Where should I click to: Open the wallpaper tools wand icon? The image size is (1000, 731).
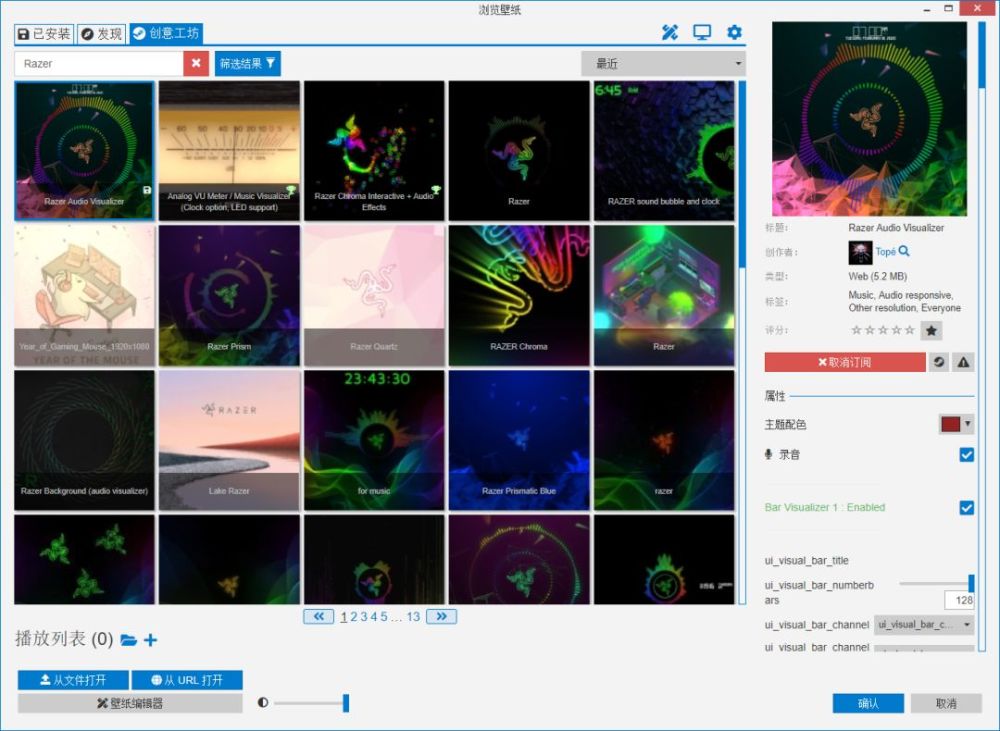[670, 33]
